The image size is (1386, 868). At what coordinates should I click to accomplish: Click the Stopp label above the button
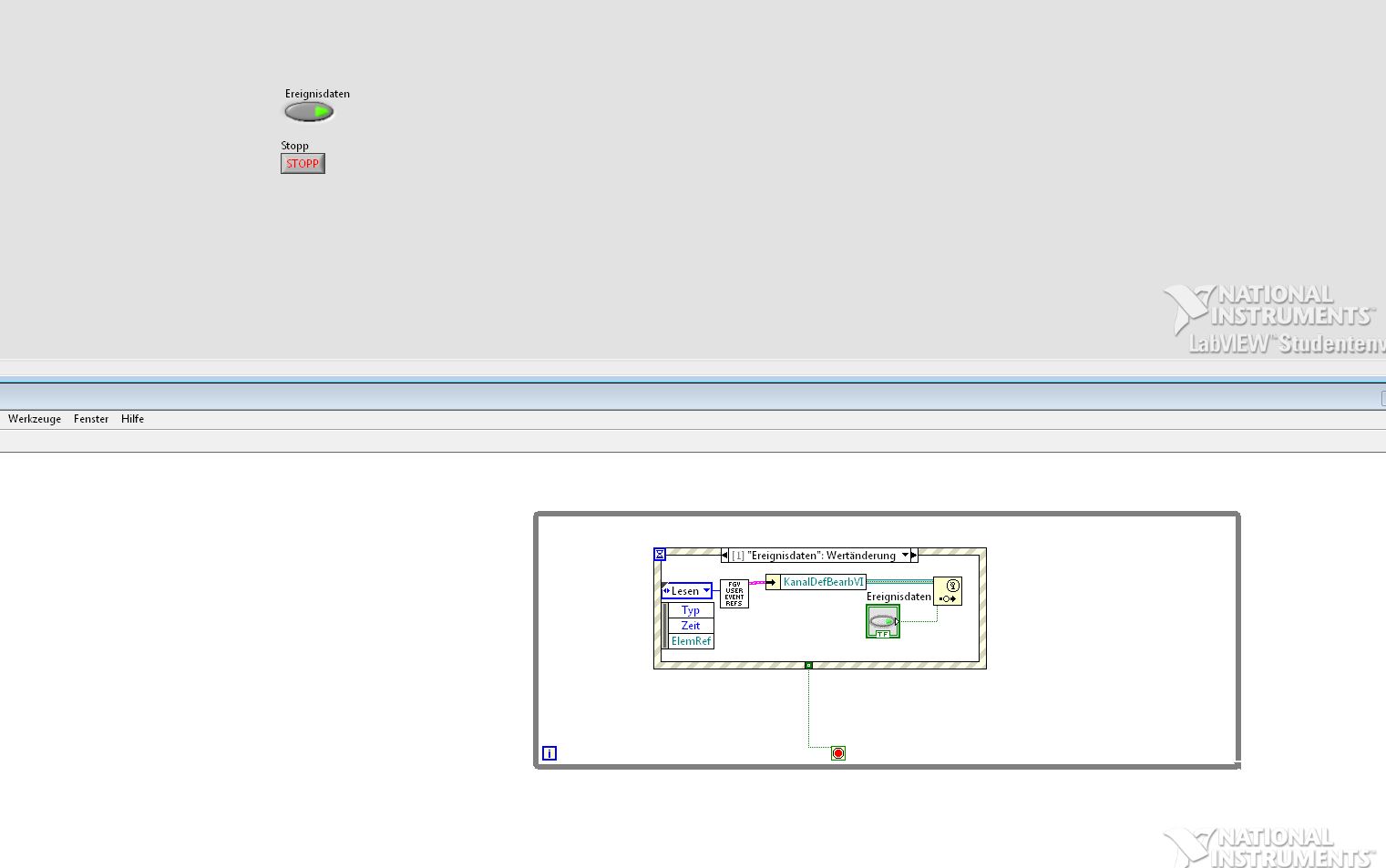[294, 146]
